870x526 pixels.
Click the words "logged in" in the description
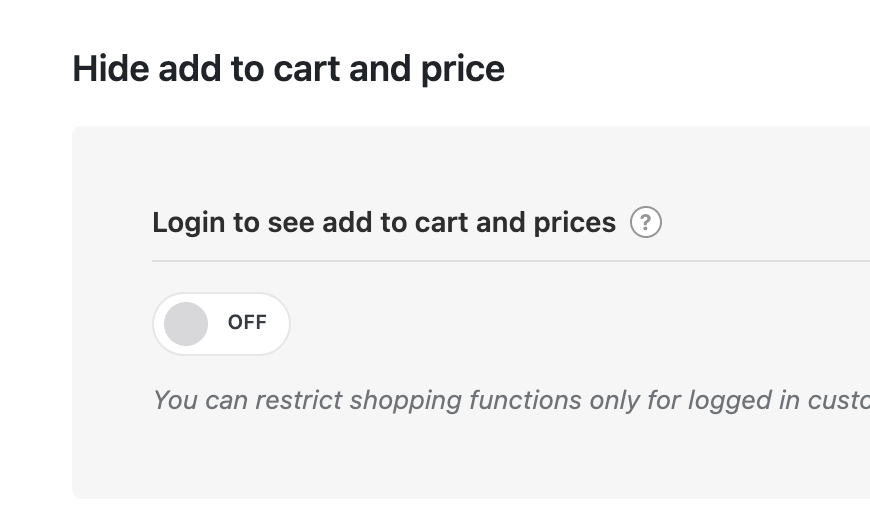(x=735, y=401)
